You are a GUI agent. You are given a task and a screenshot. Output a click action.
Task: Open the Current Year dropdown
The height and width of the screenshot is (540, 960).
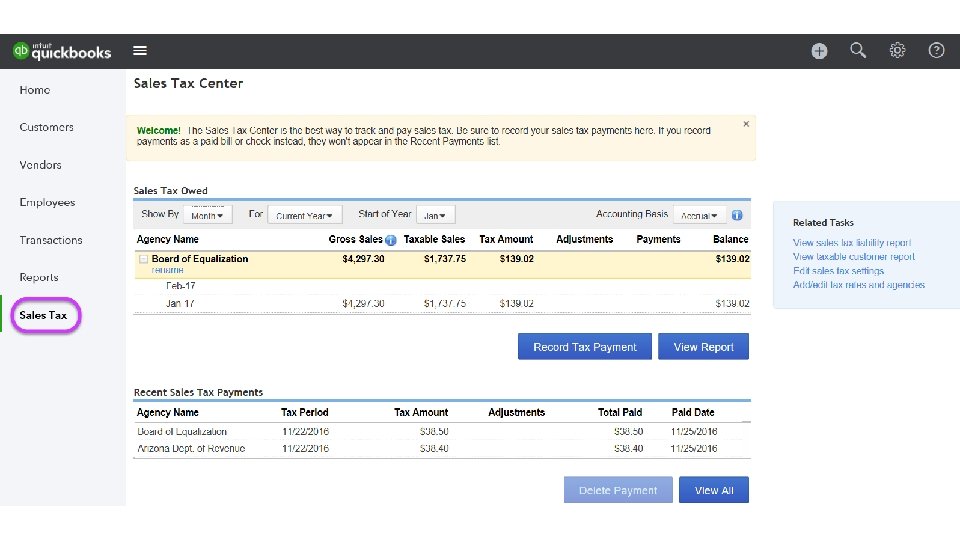click(x=304, y=215)
